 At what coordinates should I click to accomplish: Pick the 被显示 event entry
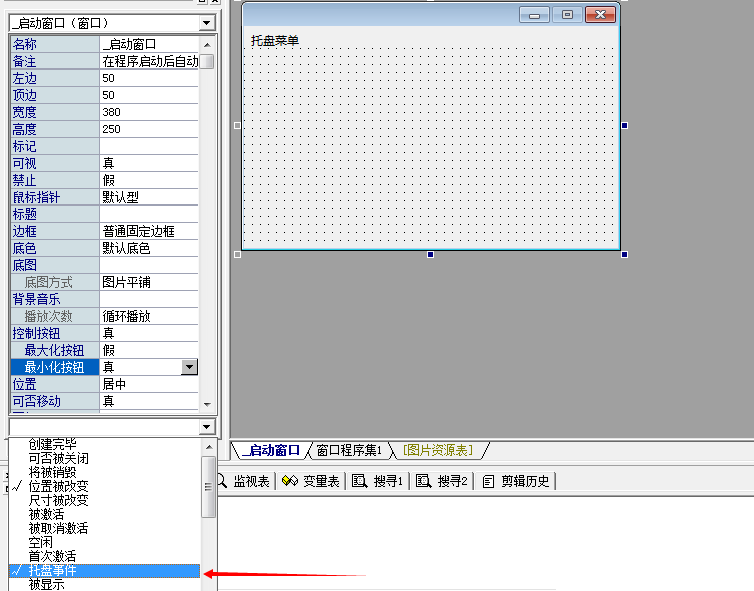click(x=104, y=584)
